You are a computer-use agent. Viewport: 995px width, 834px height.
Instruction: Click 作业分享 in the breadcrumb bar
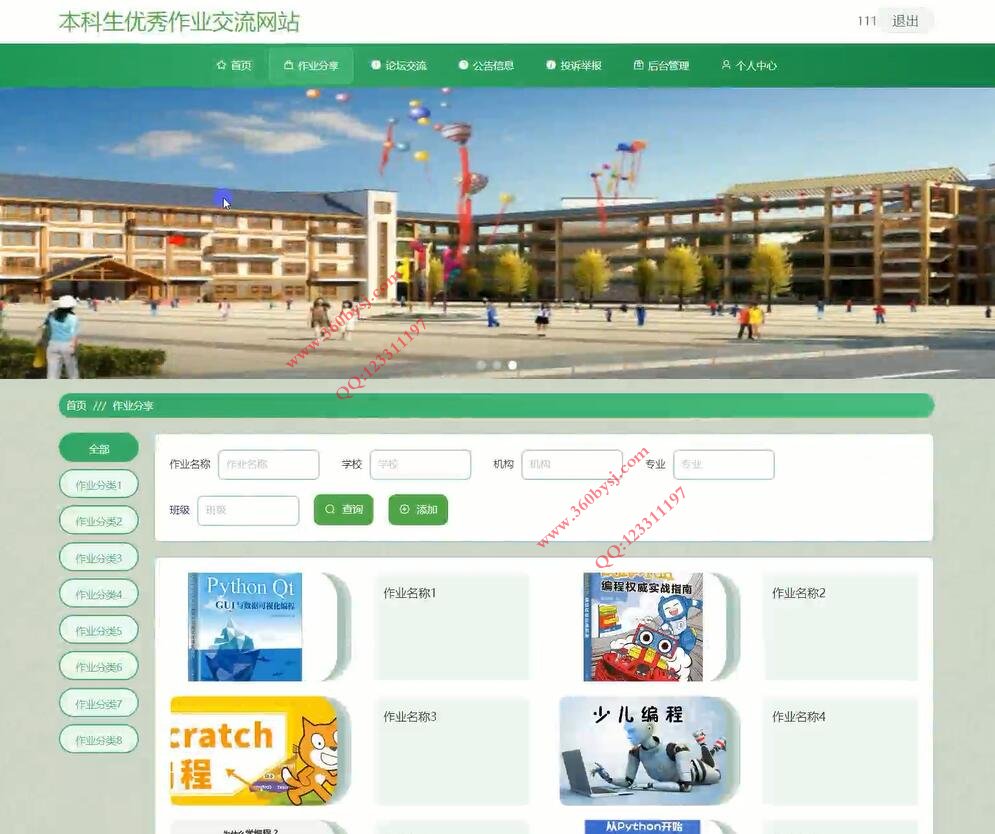133,406
